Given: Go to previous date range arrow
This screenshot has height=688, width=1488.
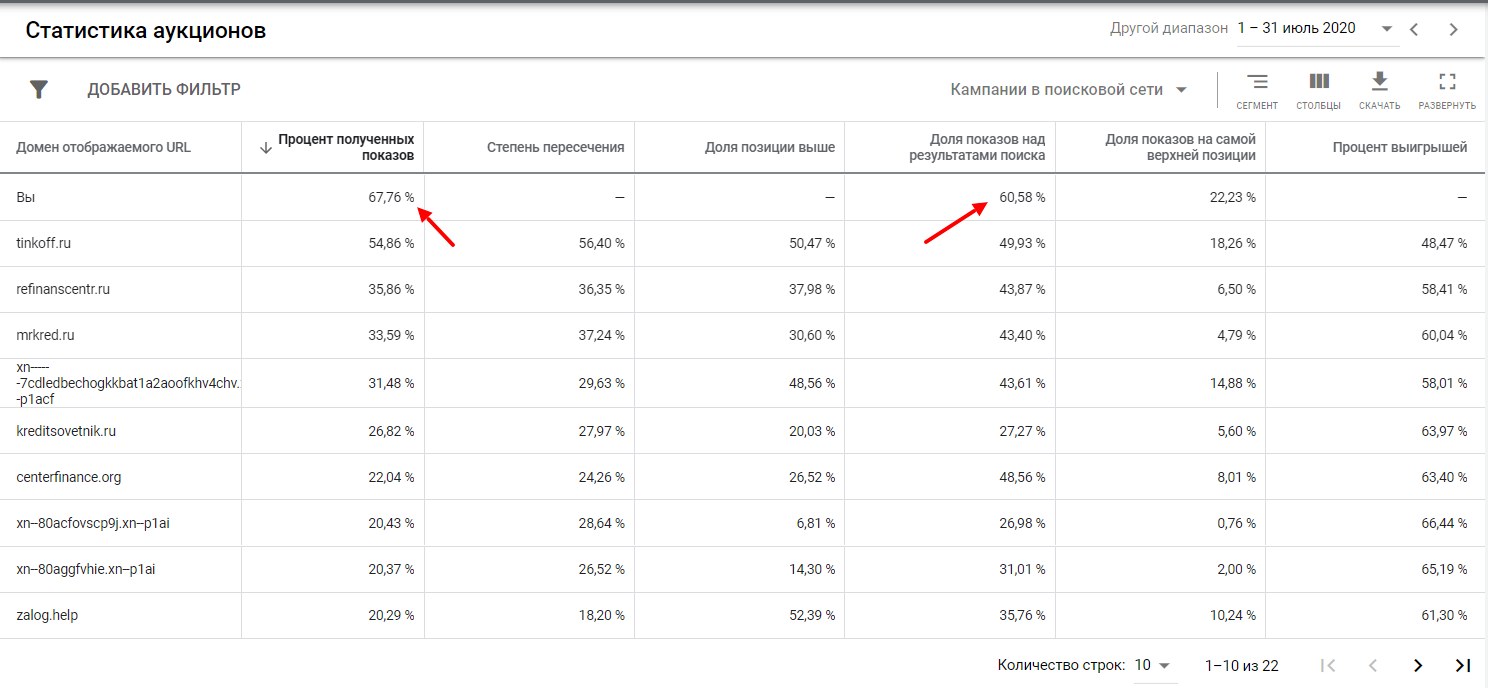Looking at the screenshot, I should pos(1414,29).
